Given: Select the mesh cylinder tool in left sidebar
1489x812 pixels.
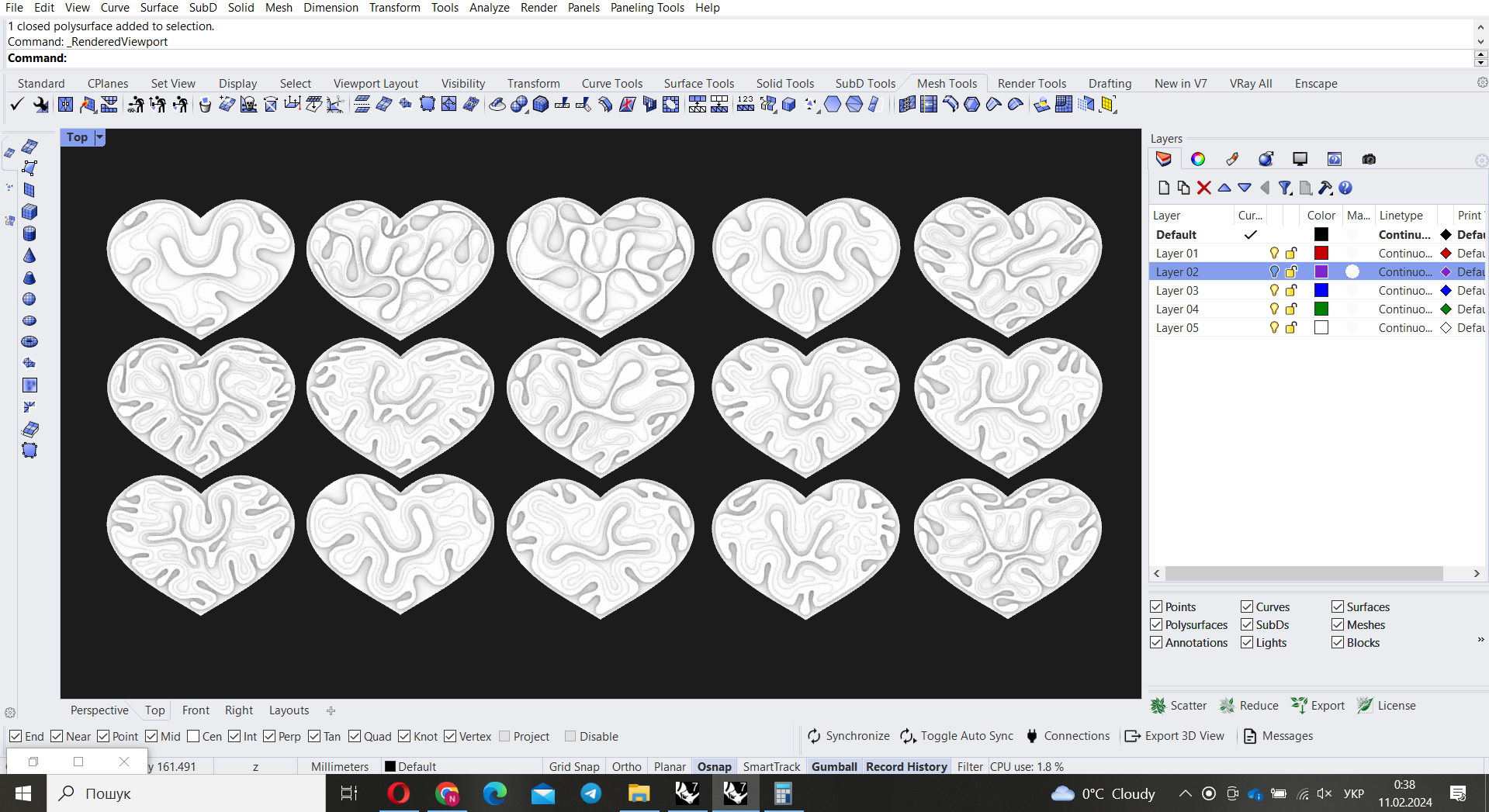Looking at the screenshot, I should click(29, 233).
